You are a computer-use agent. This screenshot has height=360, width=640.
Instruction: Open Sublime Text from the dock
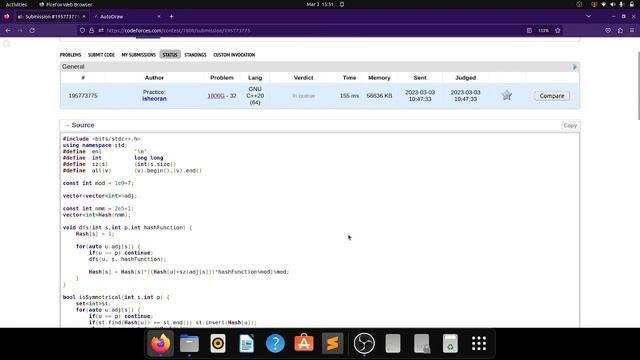[x=333, y=343]
